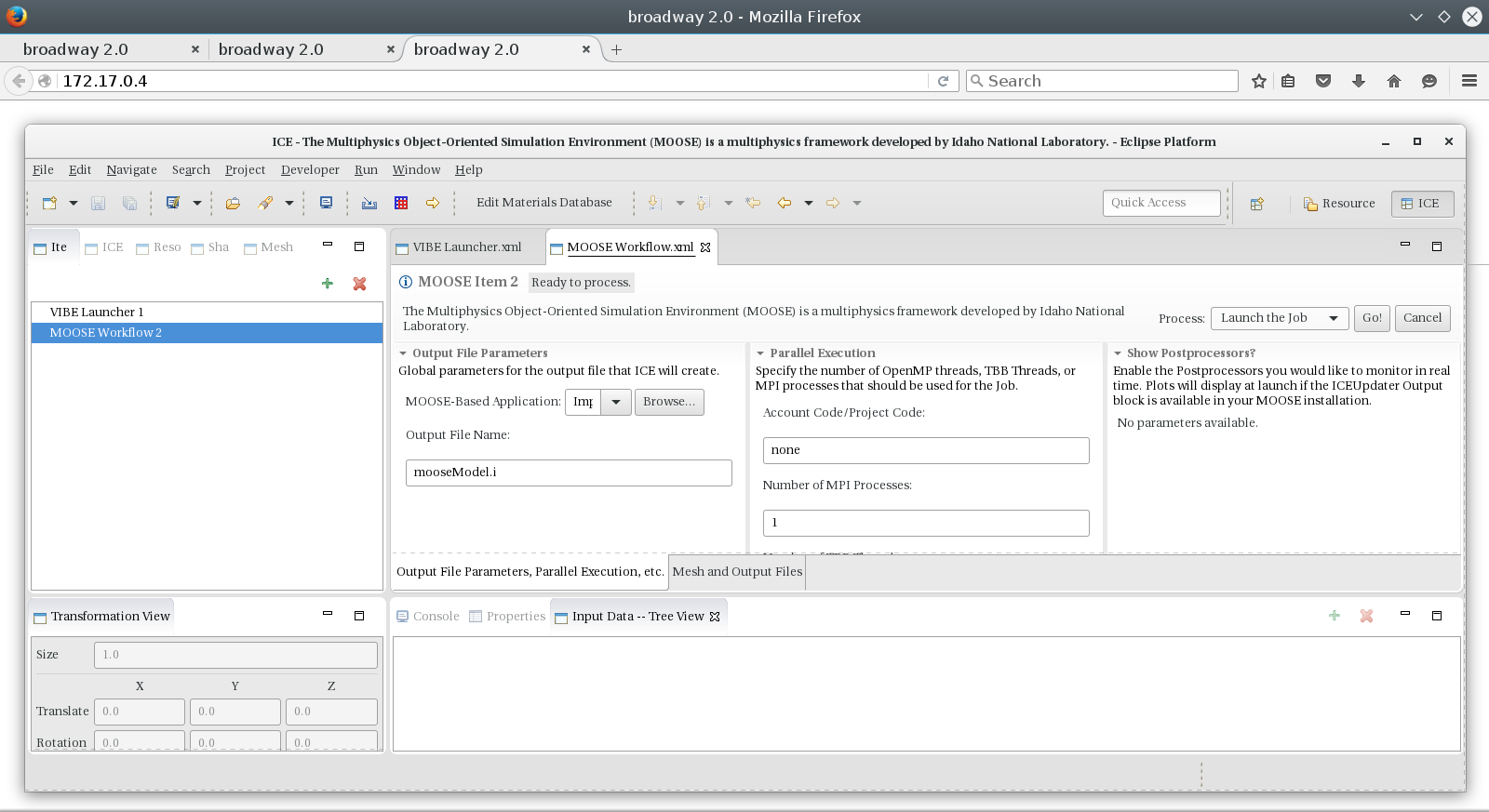Click the blue-red grid toolbar icon
This screenshot has width=1489, height=812.
(401, 203)
